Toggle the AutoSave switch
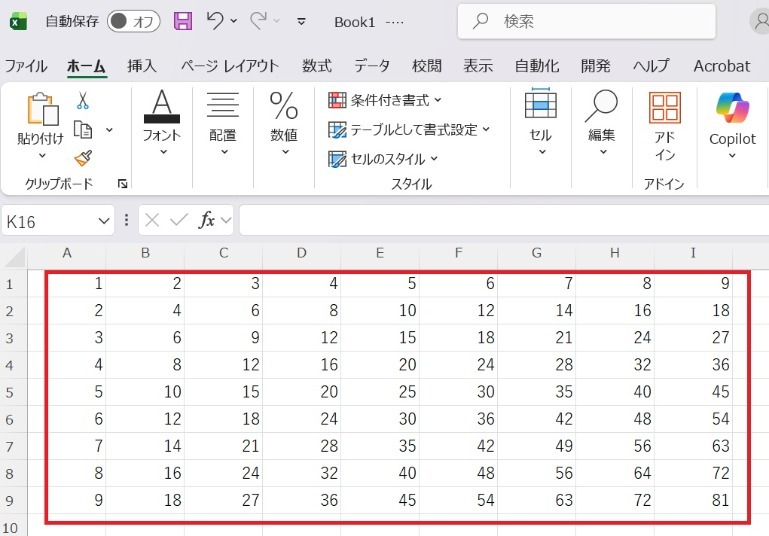769x536 pixels. click(x=133, y=22)
